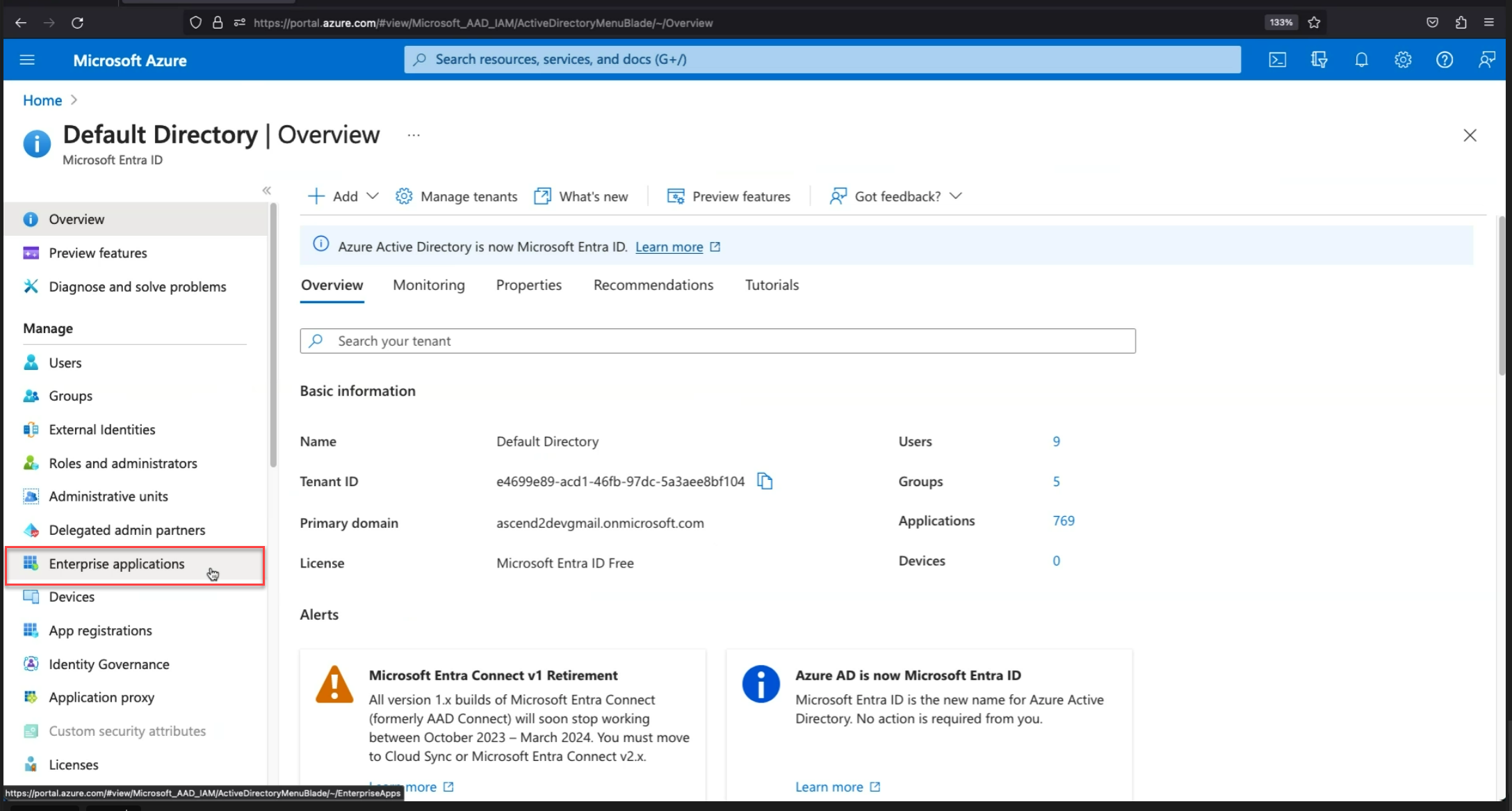Click Preview features in the toolbar
This screenshot has height=811, width=1512.
coord(729,197)
